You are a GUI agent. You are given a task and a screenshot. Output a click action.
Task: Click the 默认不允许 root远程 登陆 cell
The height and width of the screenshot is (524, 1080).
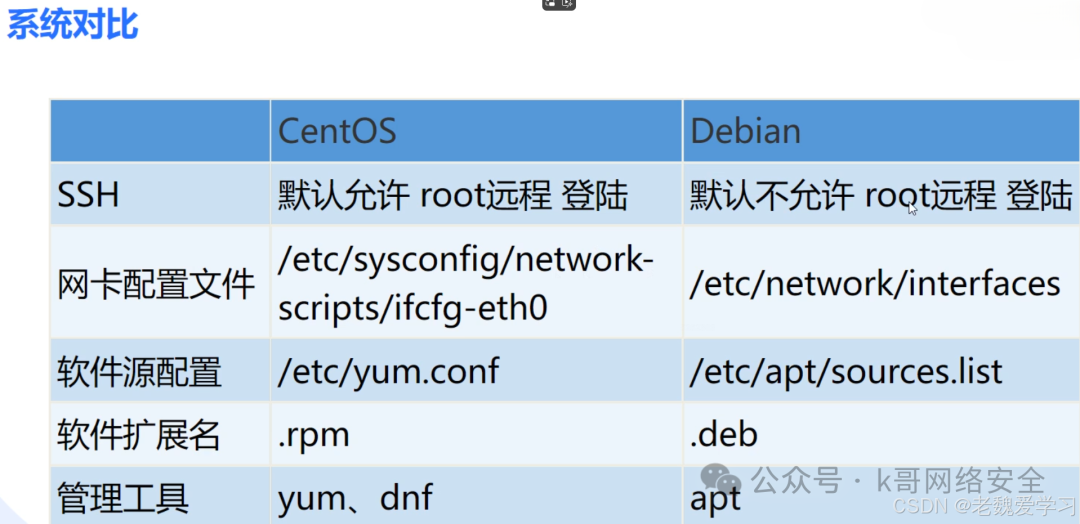click(x=881, y=194)
